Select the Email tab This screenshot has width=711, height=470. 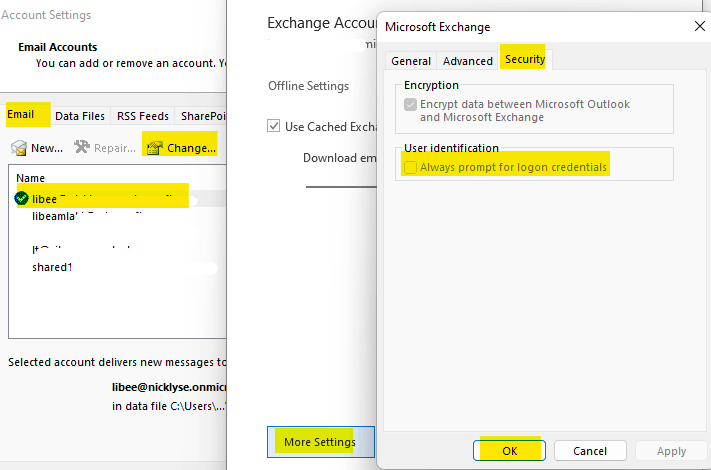[21, 115]
